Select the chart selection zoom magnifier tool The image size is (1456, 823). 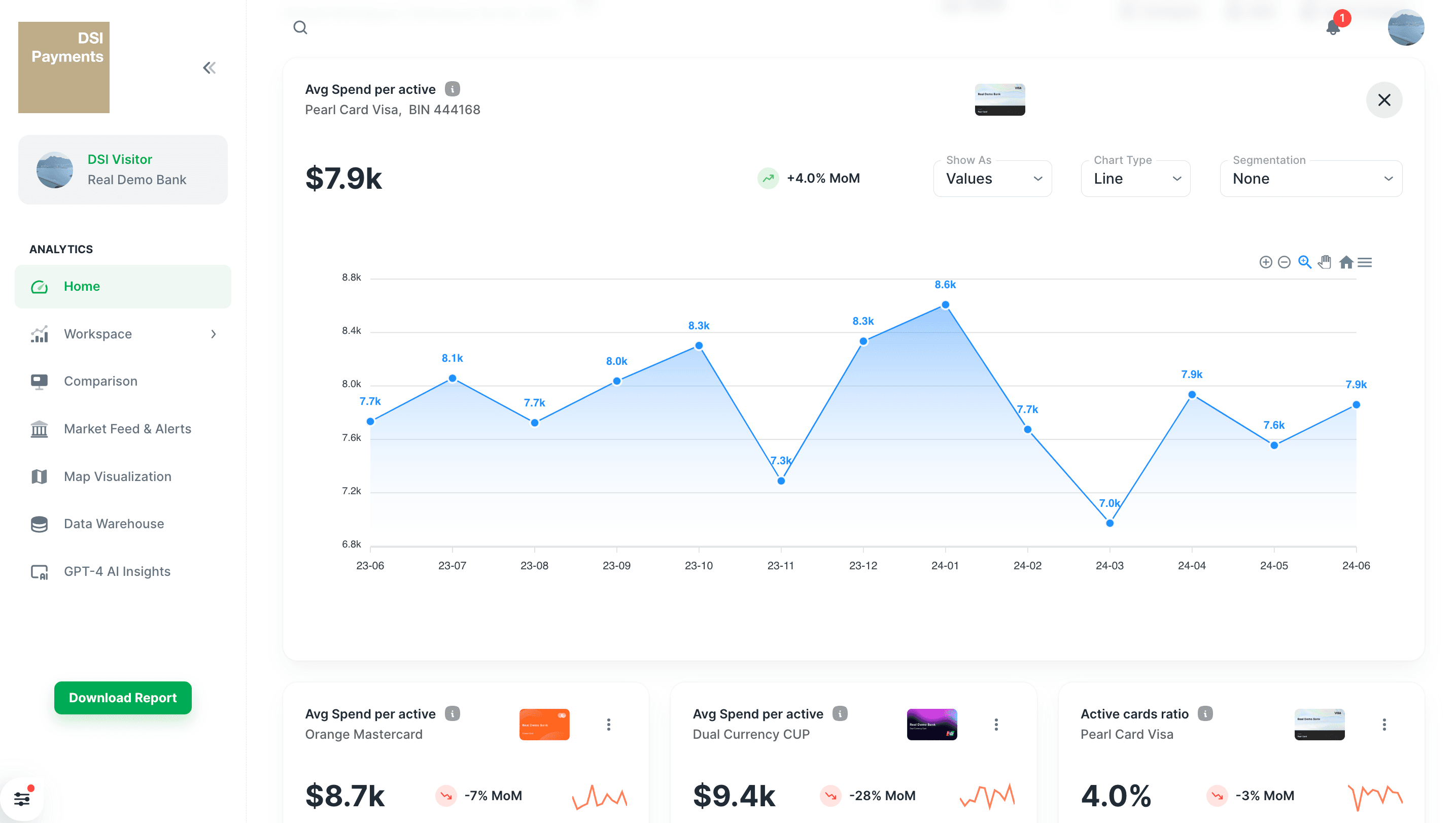point(1304,262)
